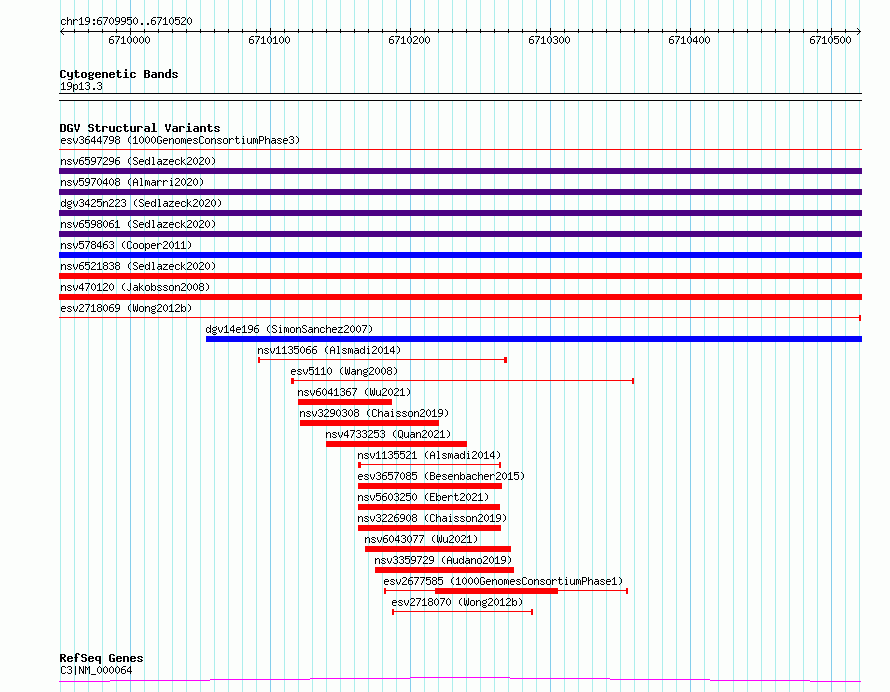This screenshot has height=692, width=890.
Task: Select nsv1135521 (Alsmadi2014) label
Action: [429, 455]
